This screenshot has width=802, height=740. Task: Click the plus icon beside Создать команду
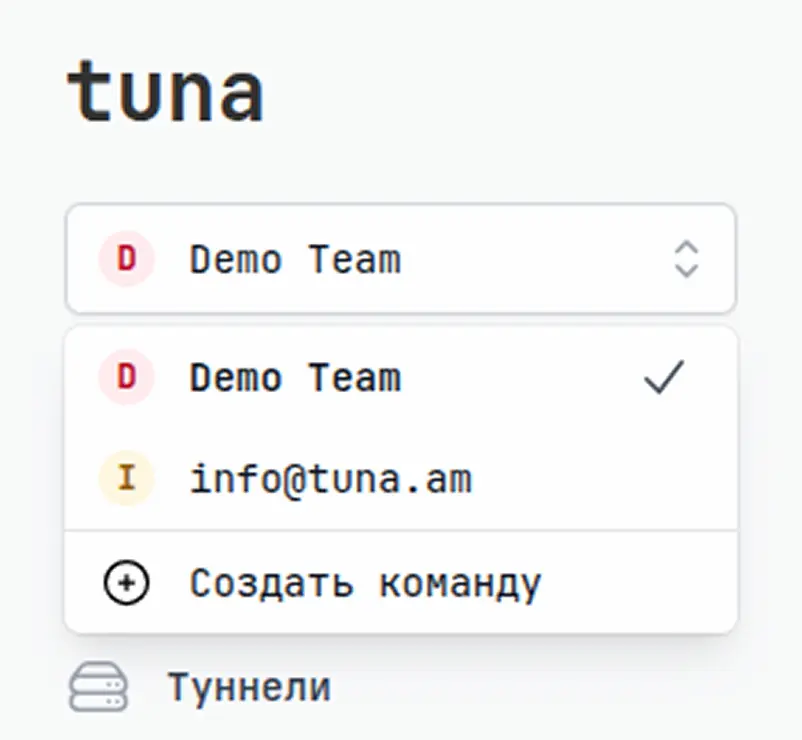click(x=124, y=581)
